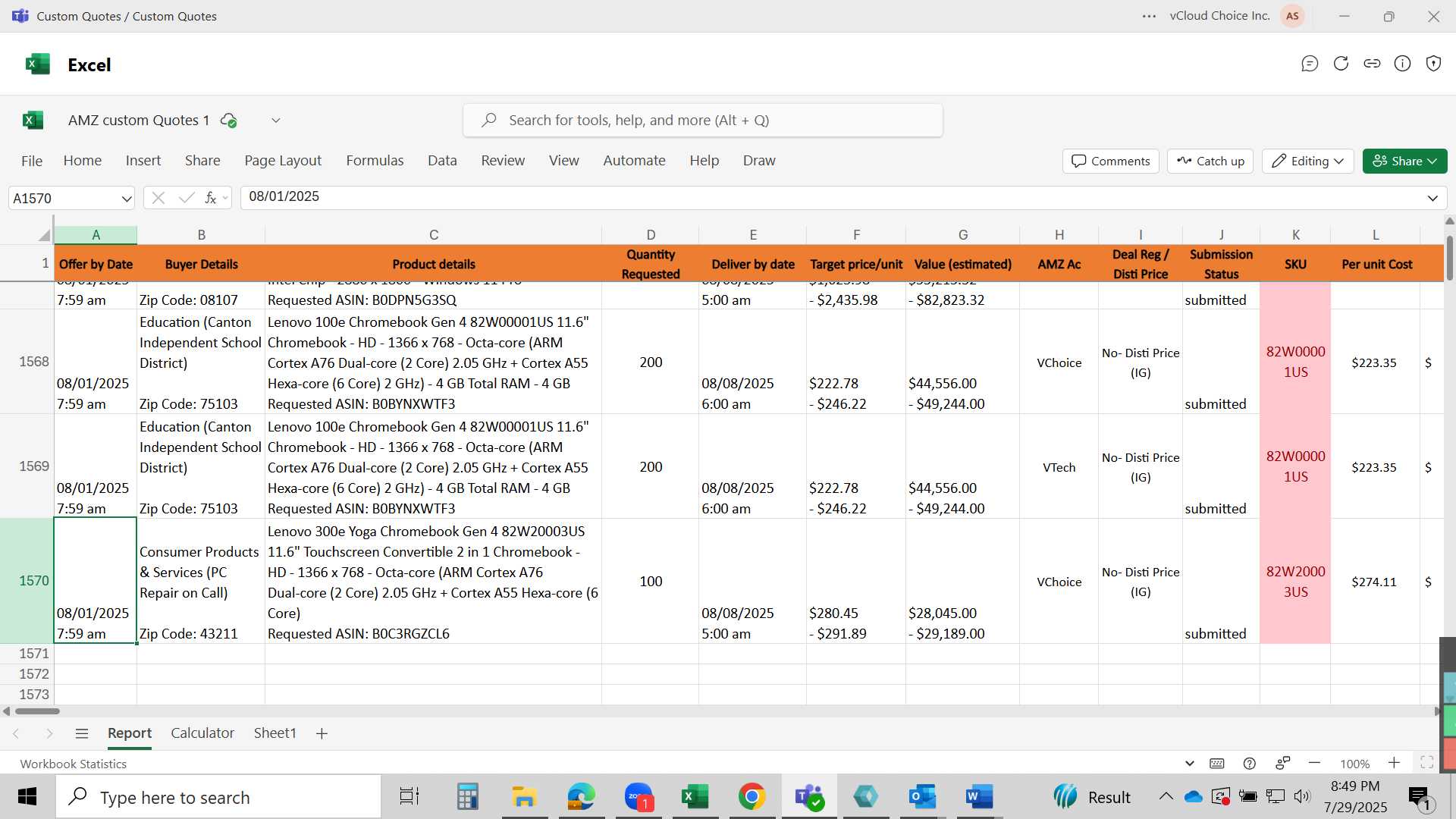Open the Home ribbon tab
The image size is (1456, 819).
83,161
